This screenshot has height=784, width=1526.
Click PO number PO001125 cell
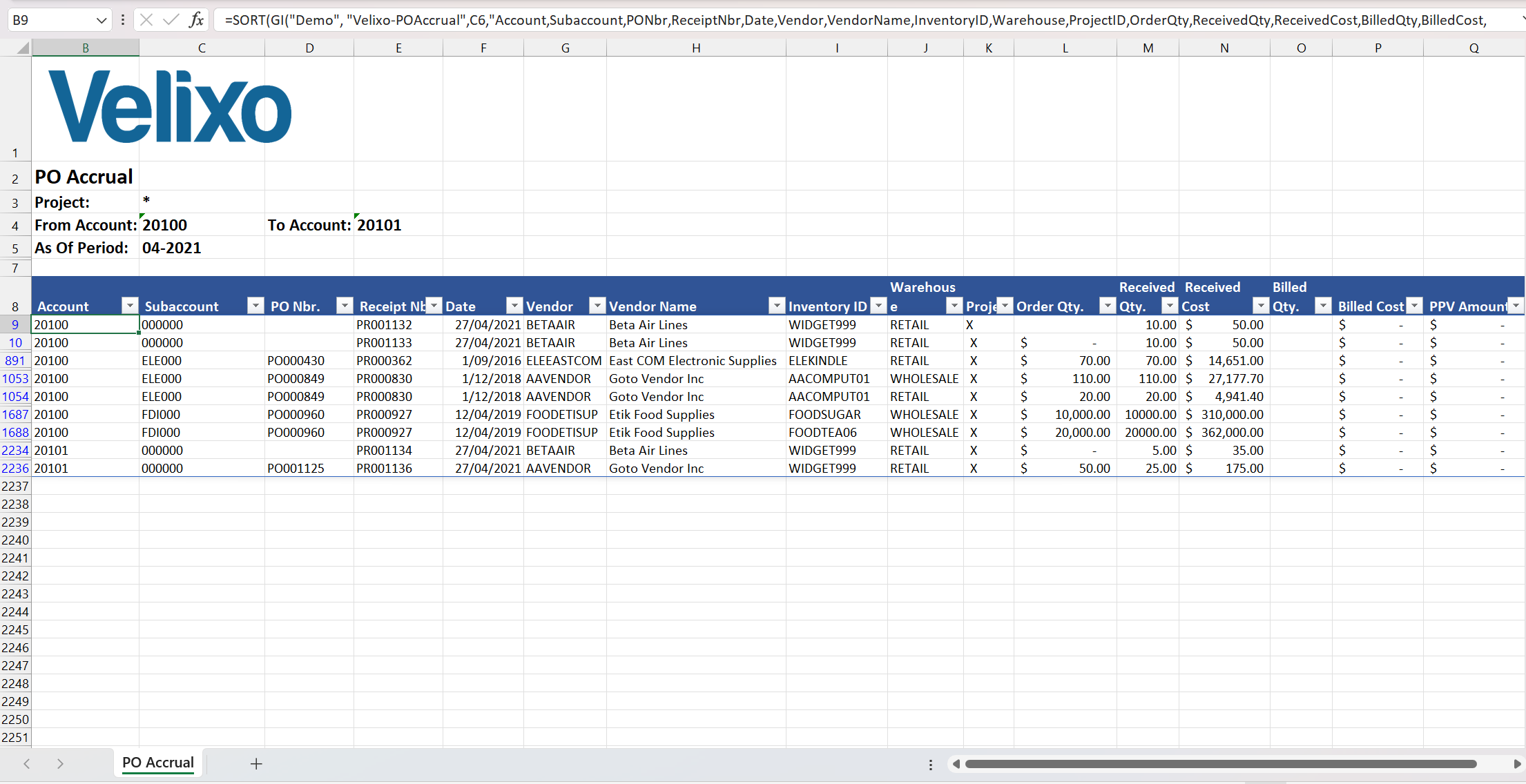tap(309, 468)
